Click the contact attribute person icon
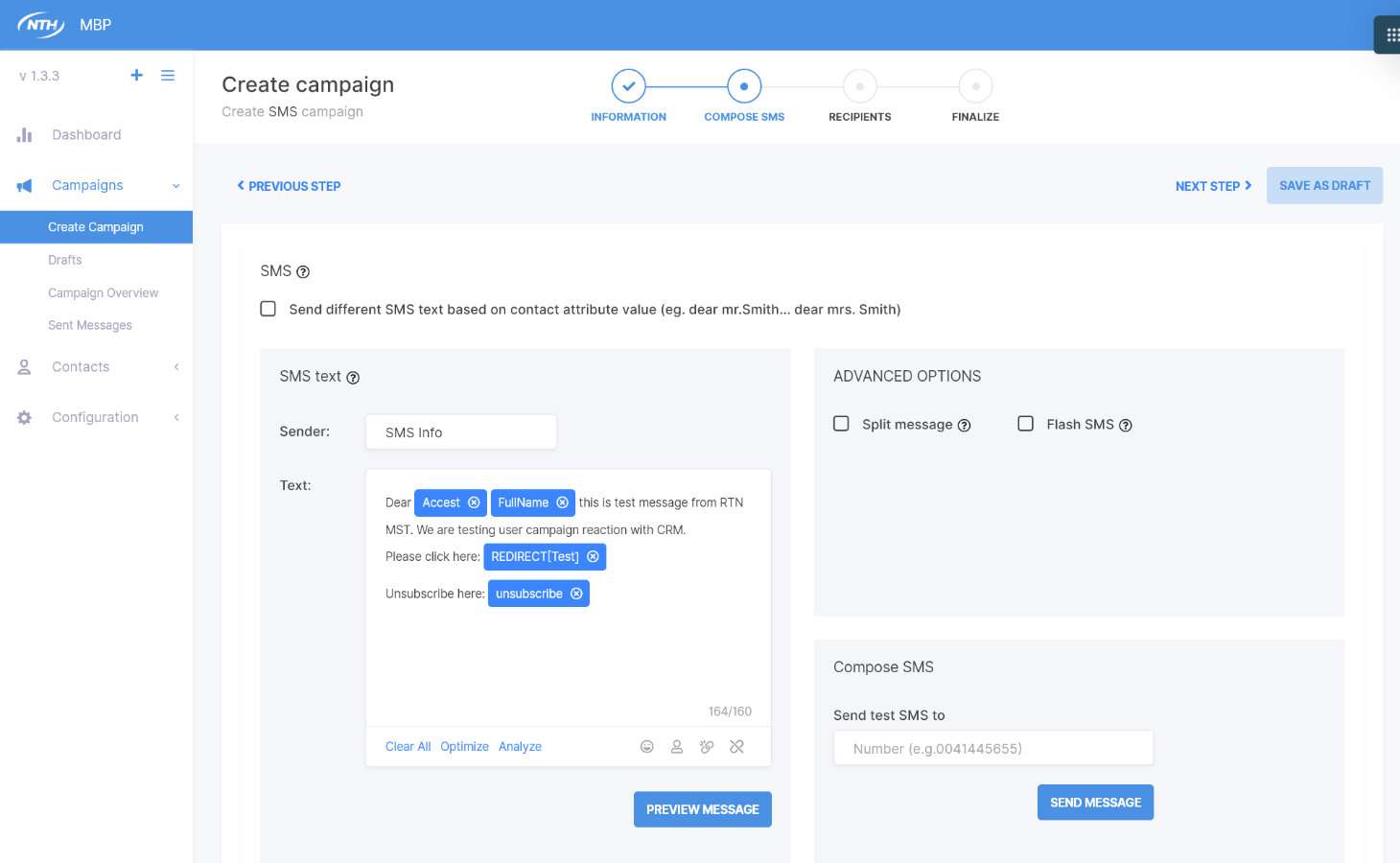The width and height of the screenshot is (1400, 863). pyautogui.click(x=677, y=747)
